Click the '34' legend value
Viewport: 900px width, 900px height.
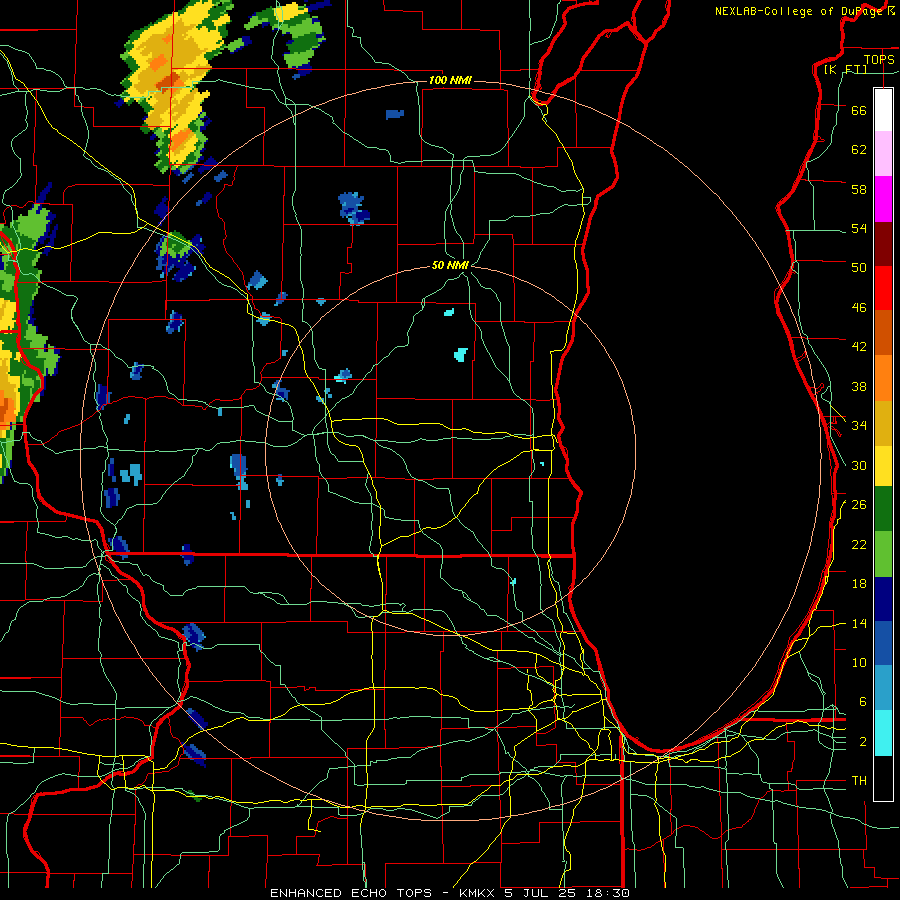[x=859, y=426]
